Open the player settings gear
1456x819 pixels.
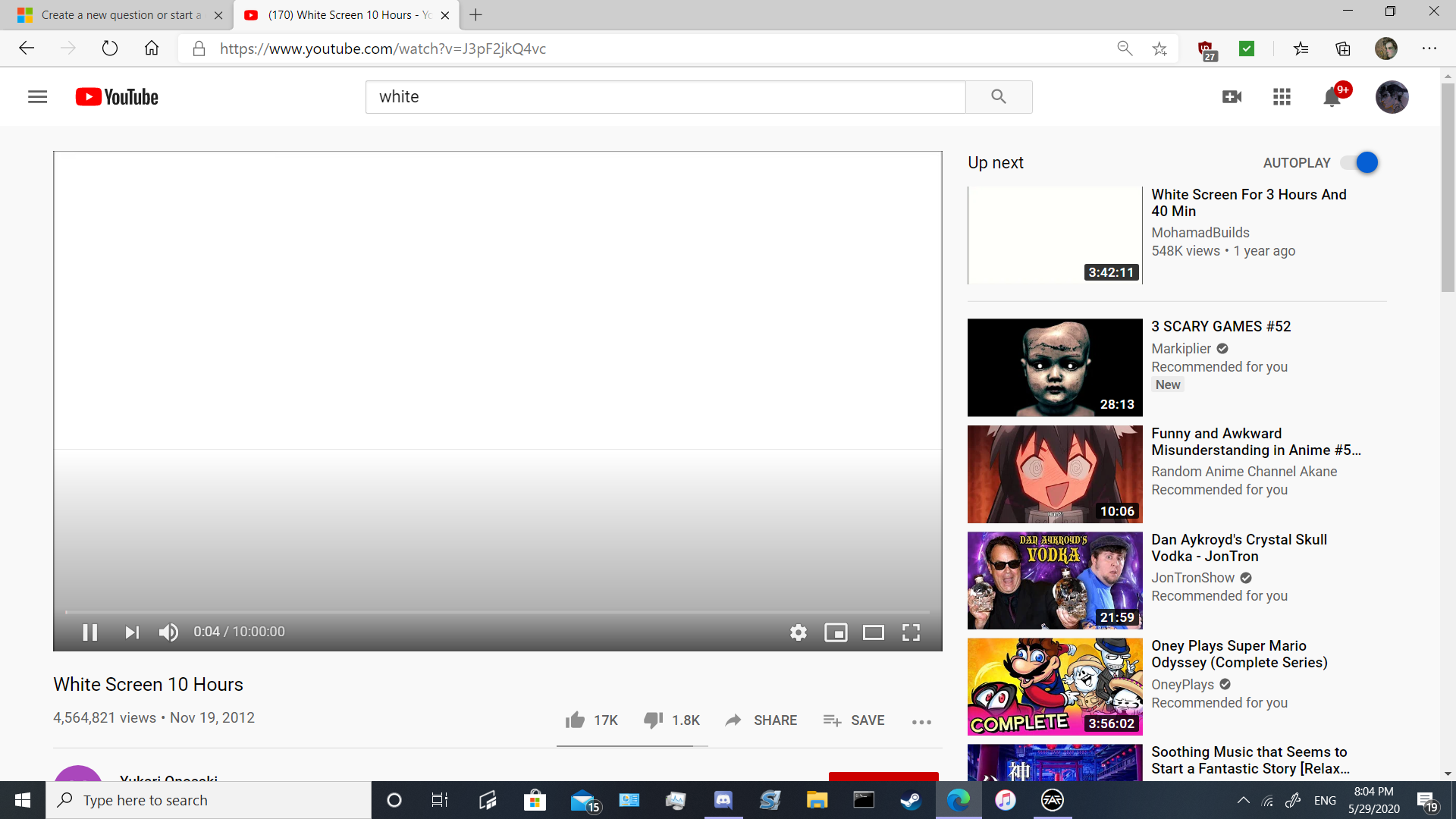tap(798, 632)
